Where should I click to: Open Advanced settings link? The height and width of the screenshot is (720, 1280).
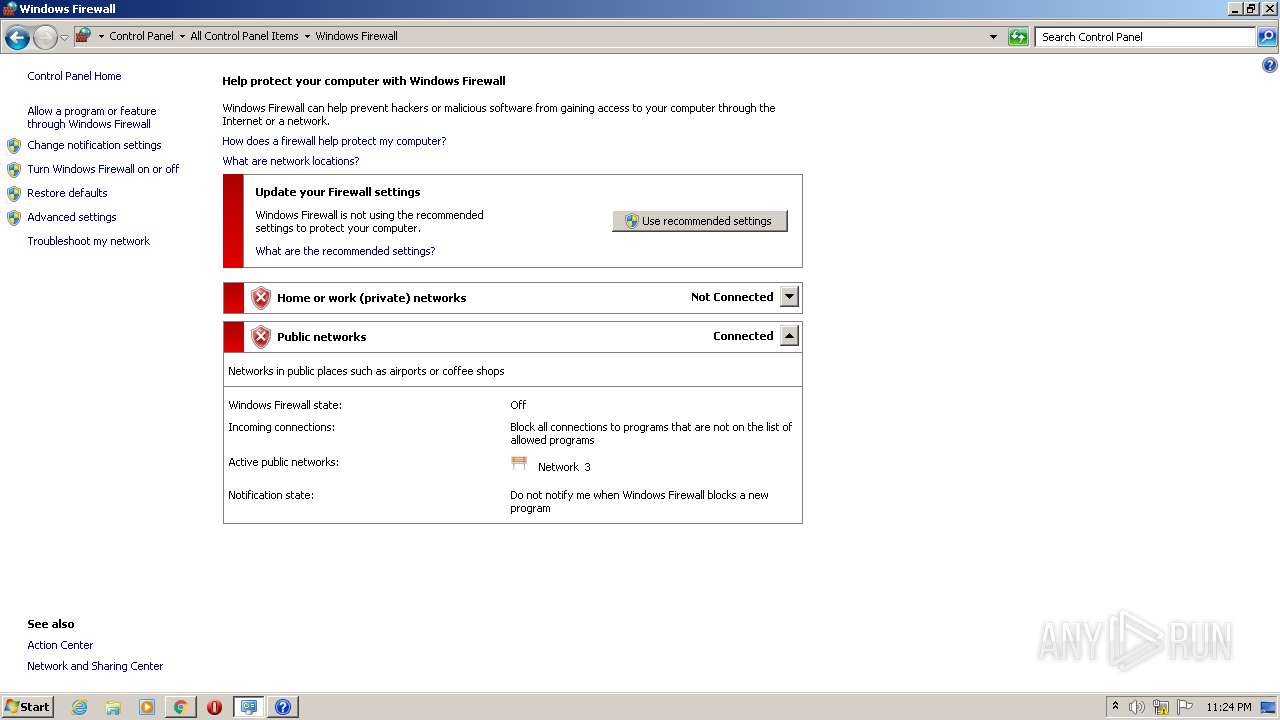(72, 217)
